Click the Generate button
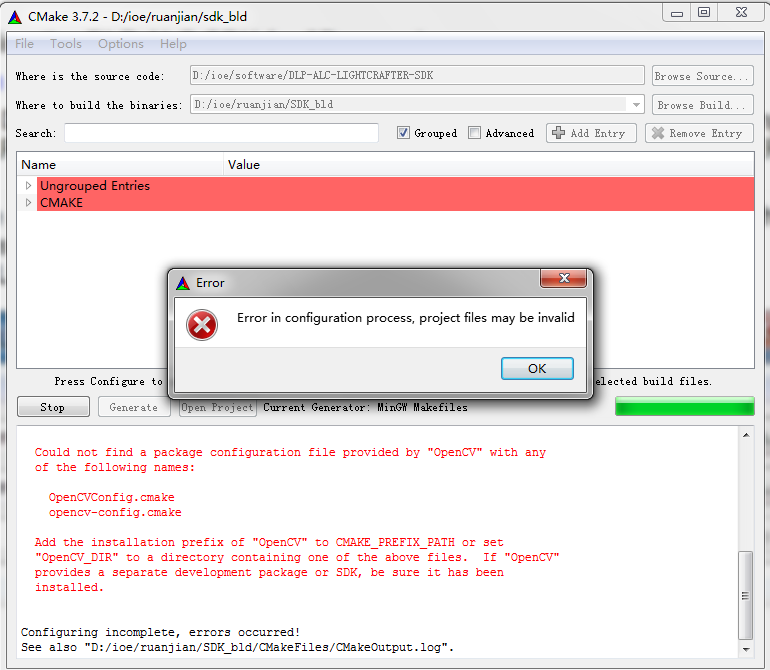 tap(134, 407)
